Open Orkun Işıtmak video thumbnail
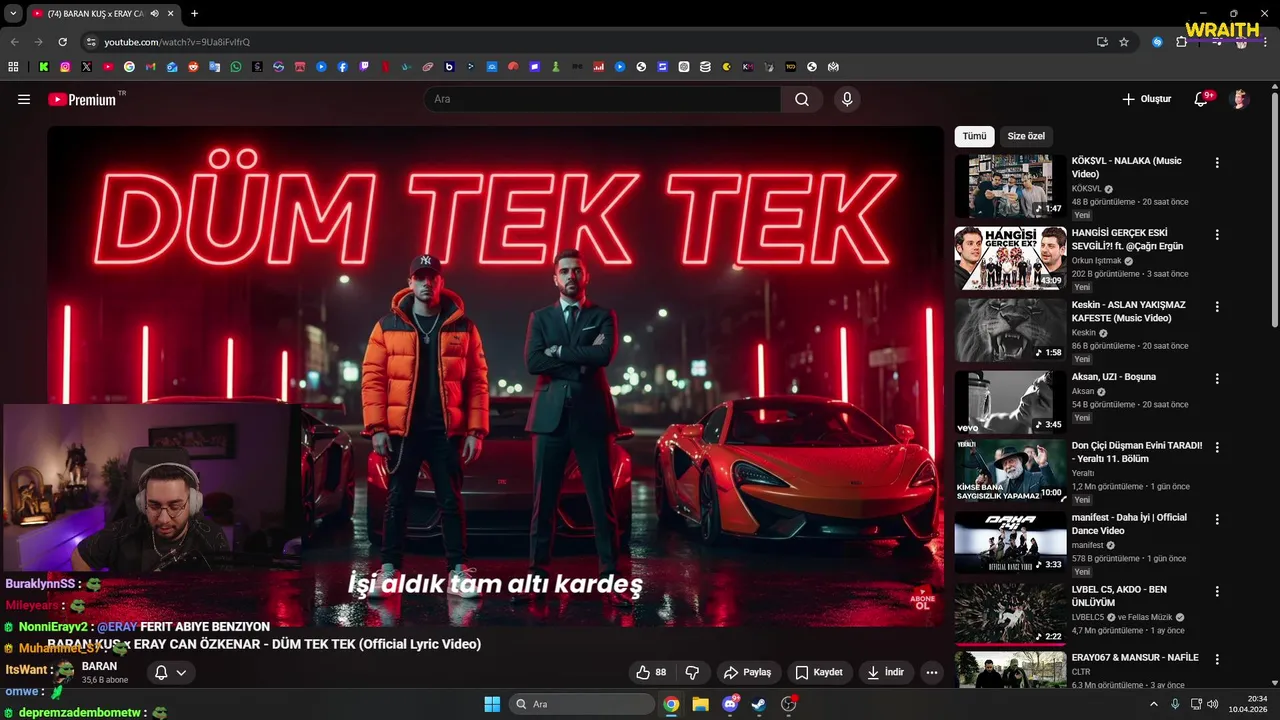Screen dimensions: 1280x720 point(1010,258)
